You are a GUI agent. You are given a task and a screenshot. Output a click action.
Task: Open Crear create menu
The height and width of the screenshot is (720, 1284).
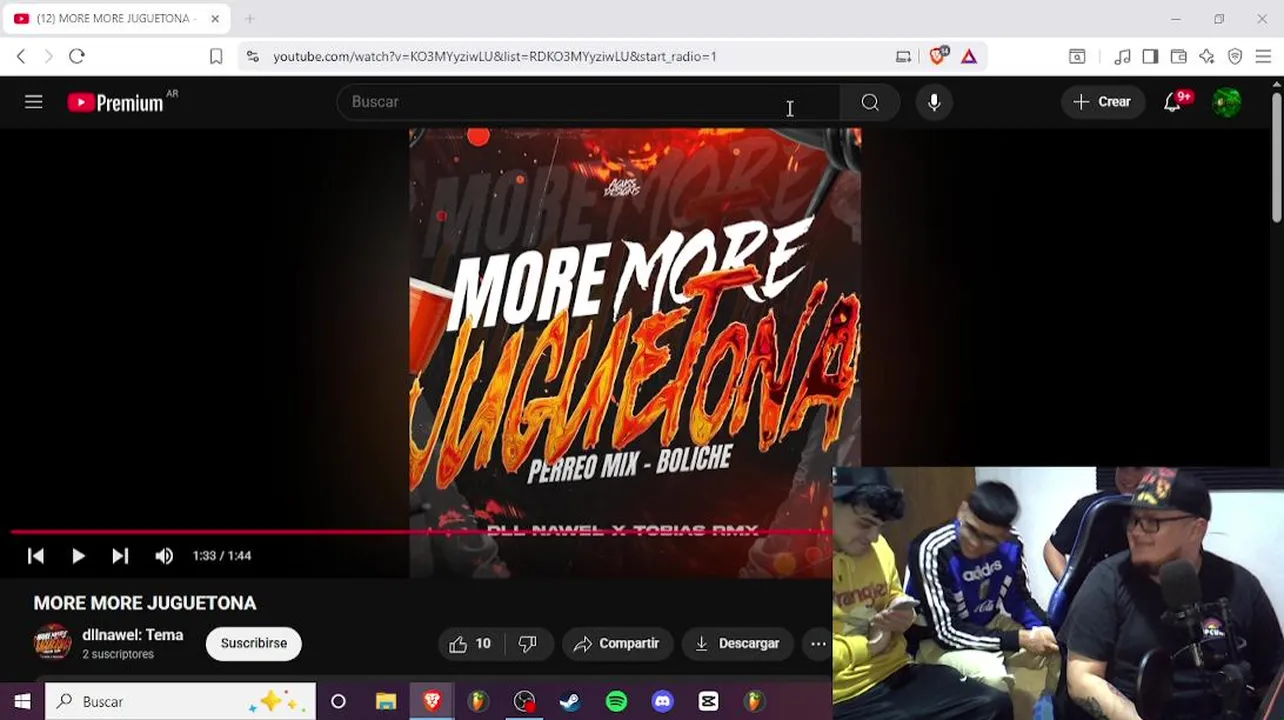[1102, 102]
